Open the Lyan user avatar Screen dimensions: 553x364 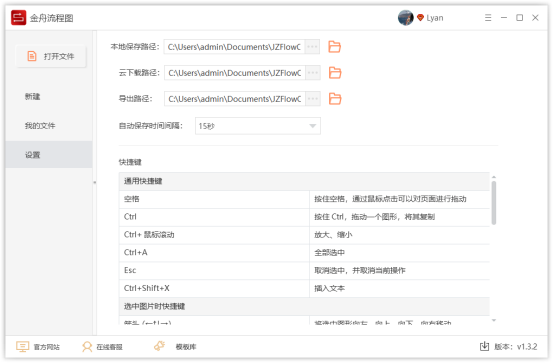point(406,18)
